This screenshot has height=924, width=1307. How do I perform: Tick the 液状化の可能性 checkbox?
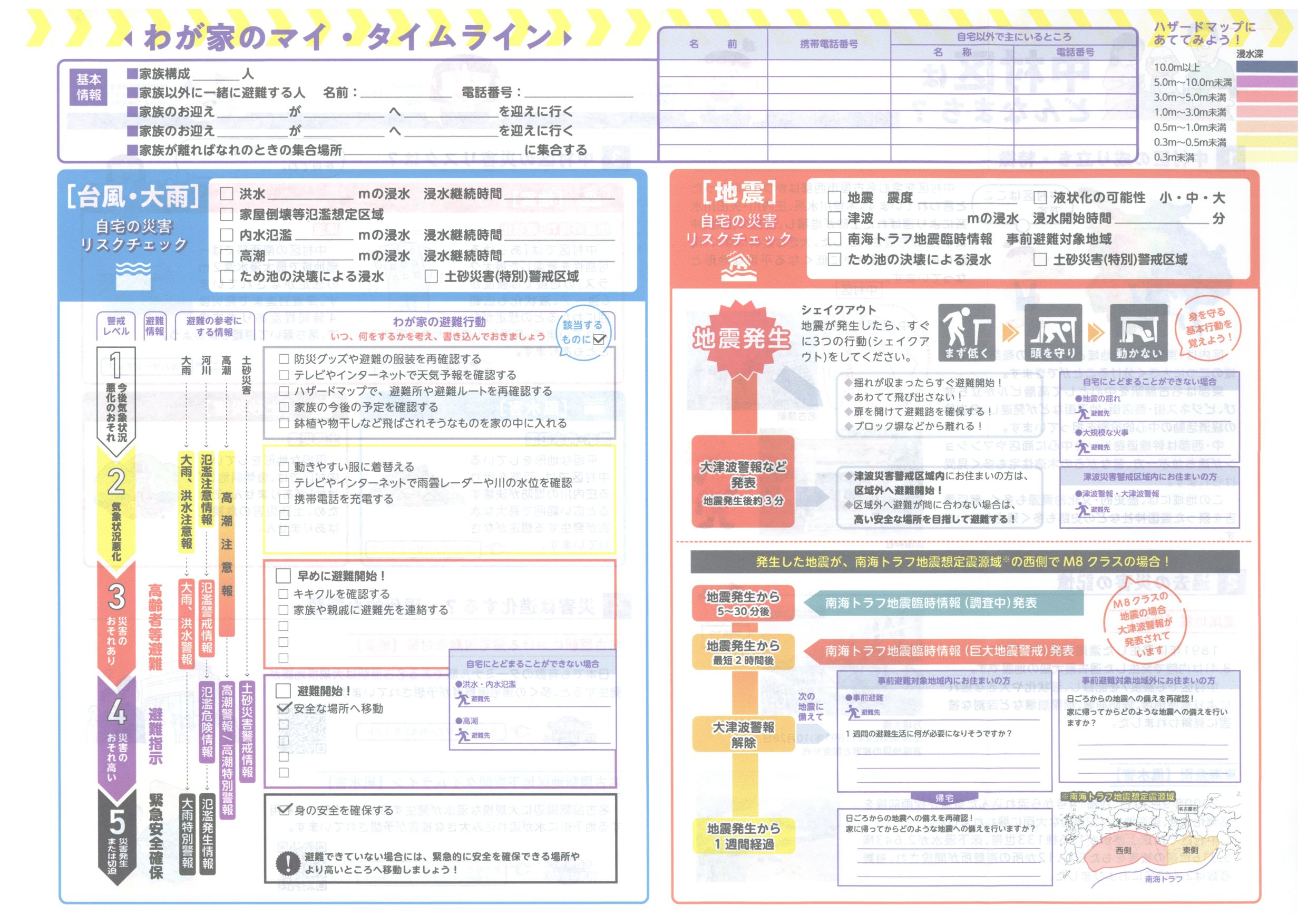(1040, 198)
